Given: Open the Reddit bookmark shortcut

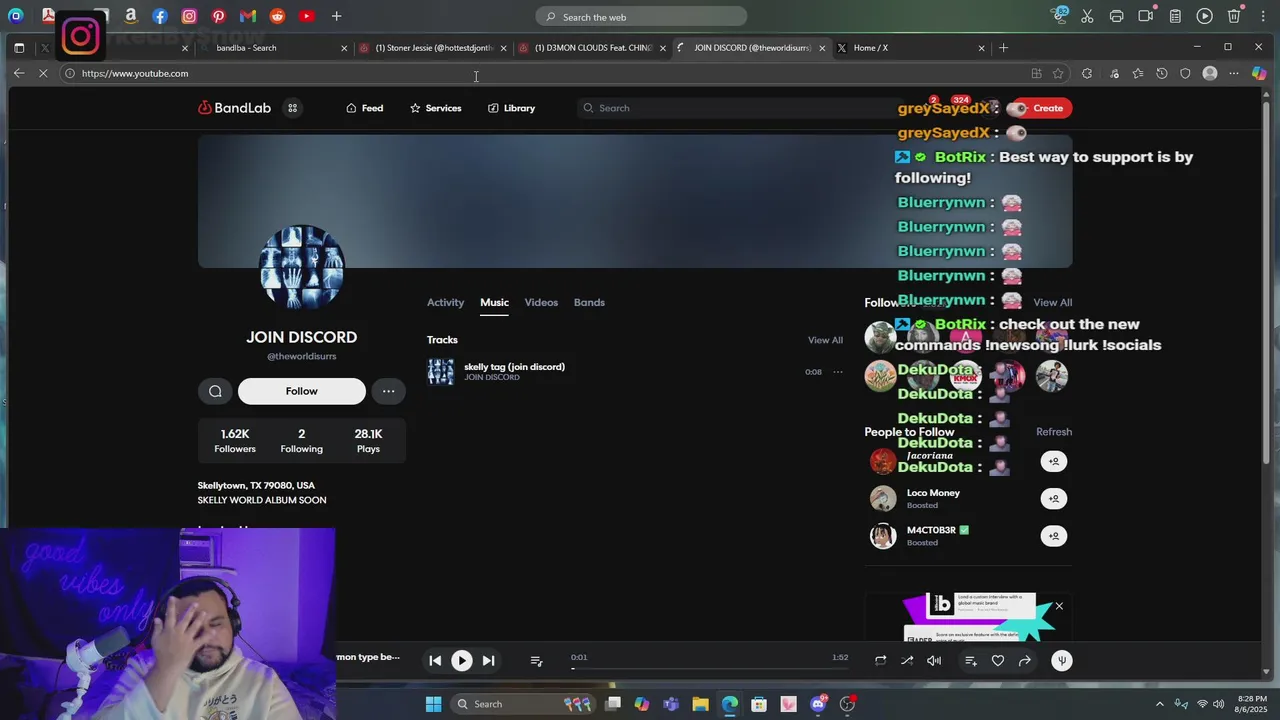Looking at the screenshot, I should [x=277, y=16].
